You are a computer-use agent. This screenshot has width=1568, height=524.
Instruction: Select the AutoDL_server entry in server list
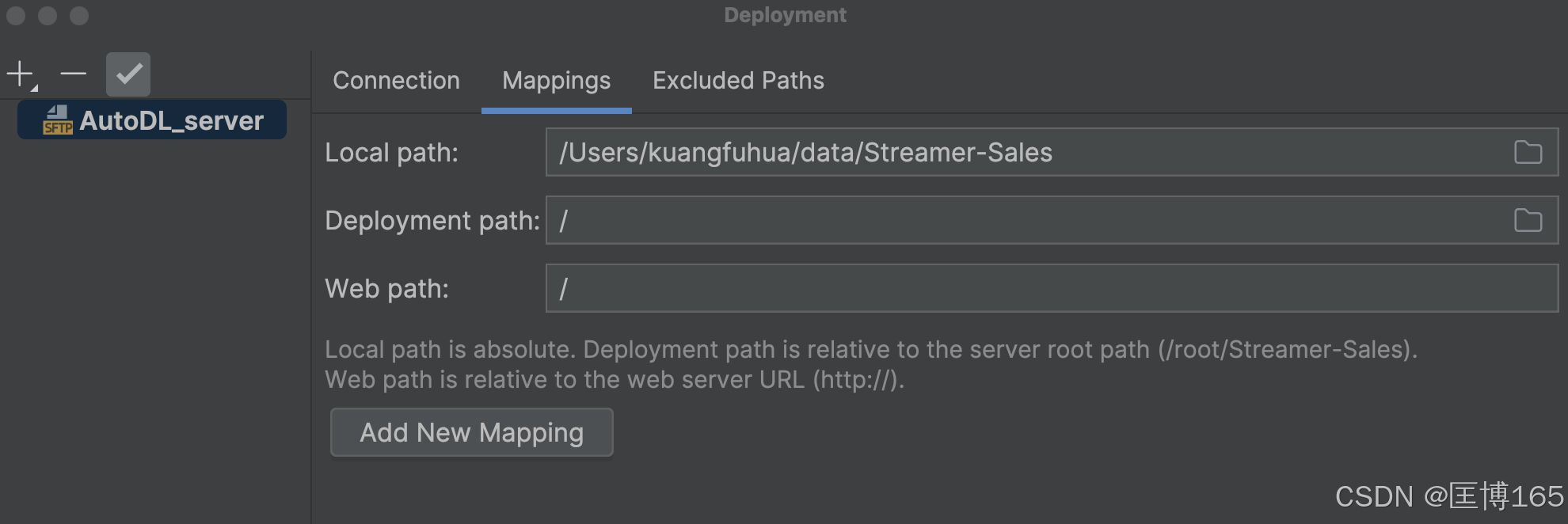[170, 121]
